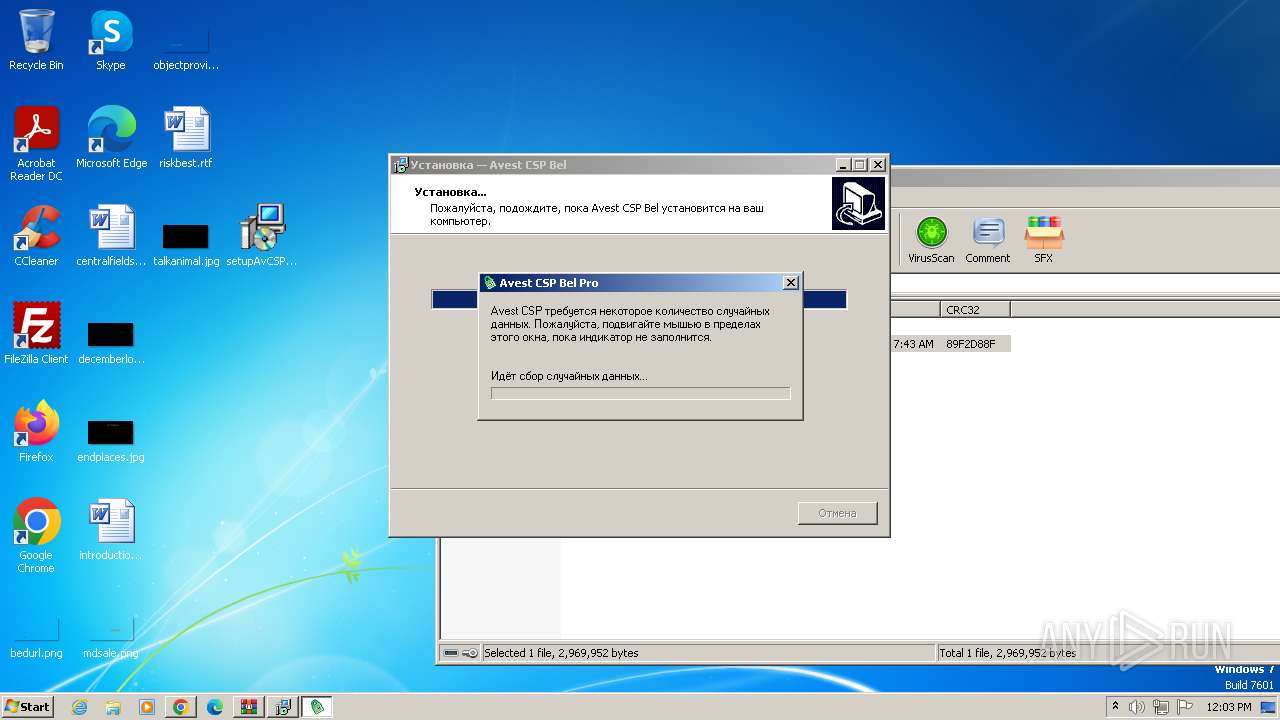The image size is (1280, 720).
Task: Open Chrome from the taskbar
Action: coord(180,707)
